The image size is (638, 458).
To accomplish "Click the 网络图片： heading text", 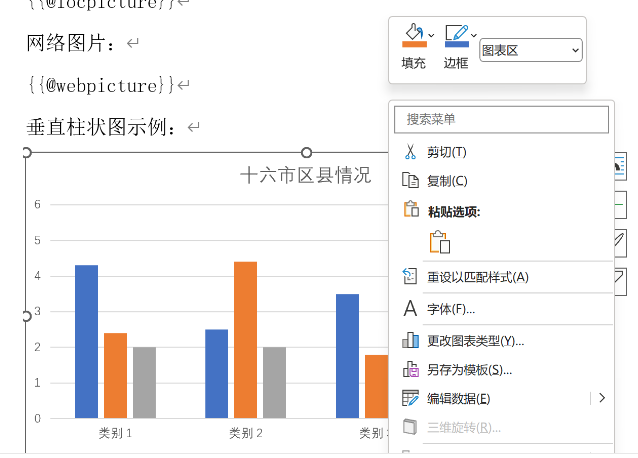I will (70, 43).
